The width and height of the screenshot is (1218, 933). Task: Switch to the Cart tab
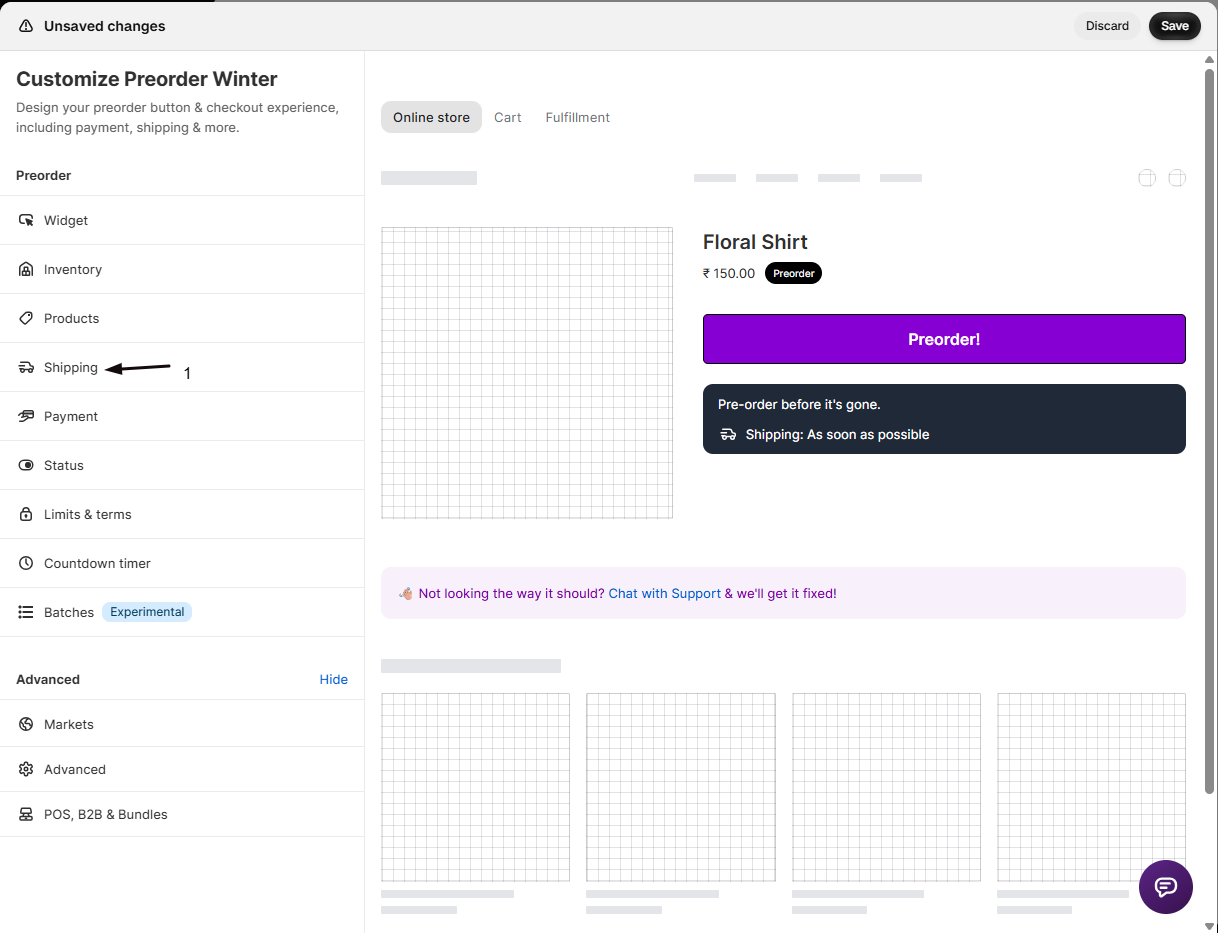point(508,117)
